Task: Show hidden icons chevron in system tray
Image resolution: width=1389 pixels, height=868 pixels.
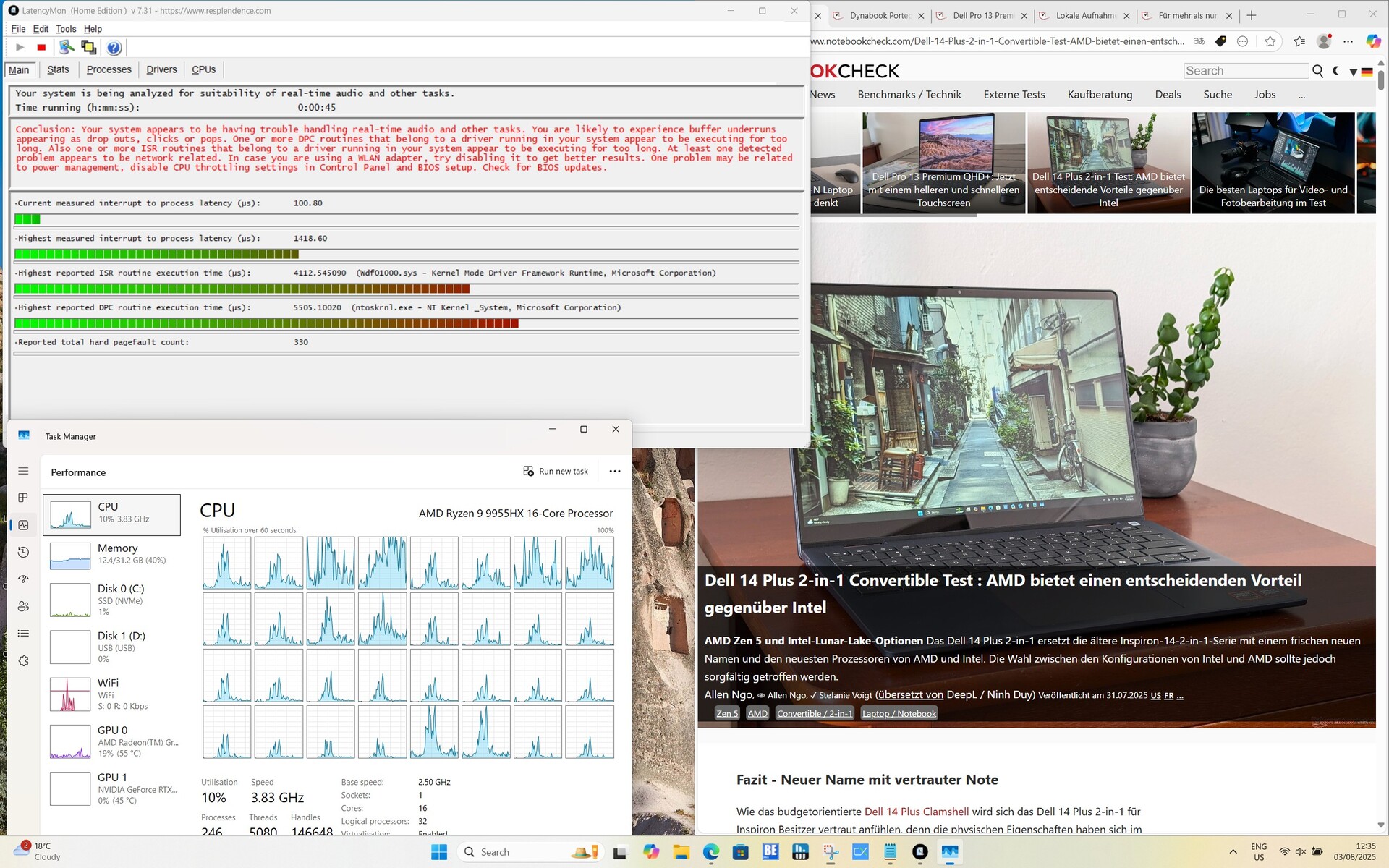Action: click(x=1233, y=852)
